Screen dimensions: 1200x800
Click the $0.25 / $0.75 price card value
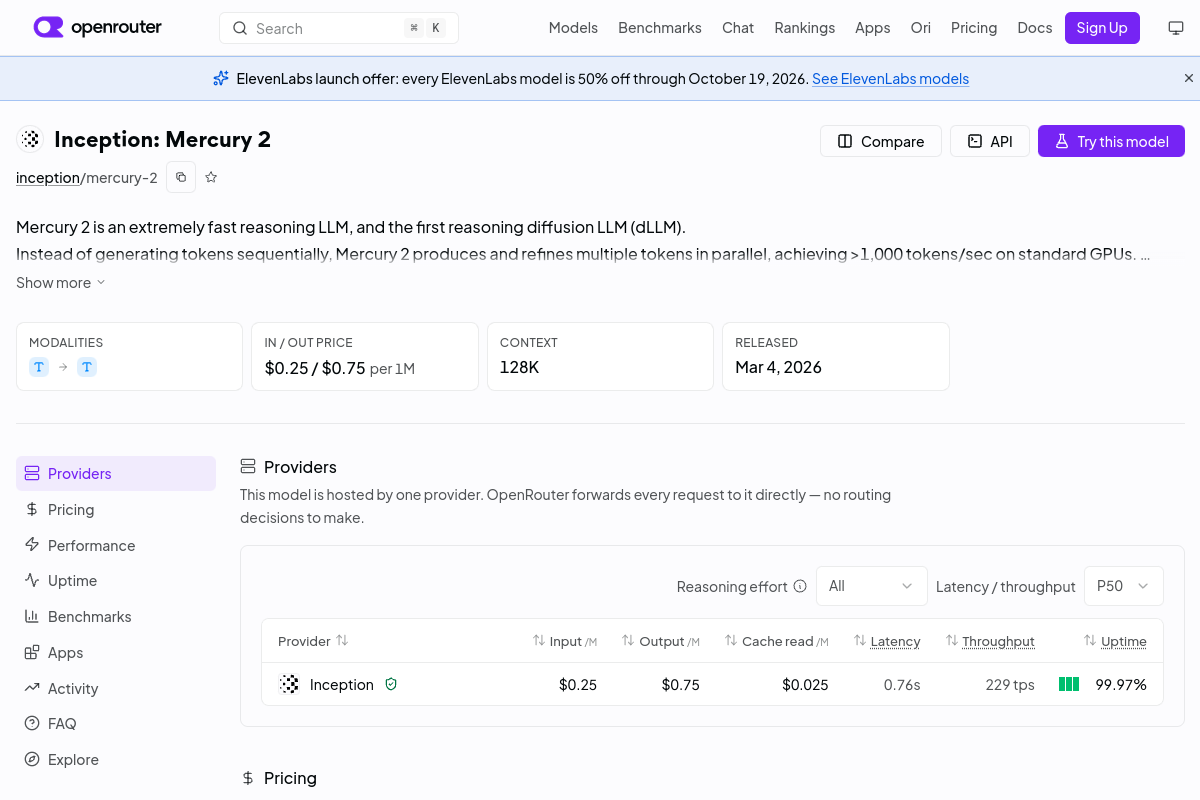click(x=315, y=367)
